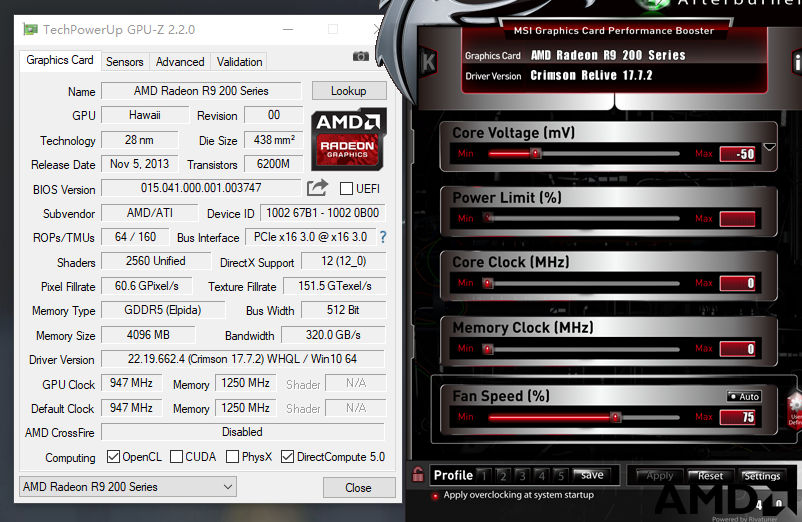Click the Fan Speed value box showing 75
This screenshot has width=802, height=522.
coord(738,417)
